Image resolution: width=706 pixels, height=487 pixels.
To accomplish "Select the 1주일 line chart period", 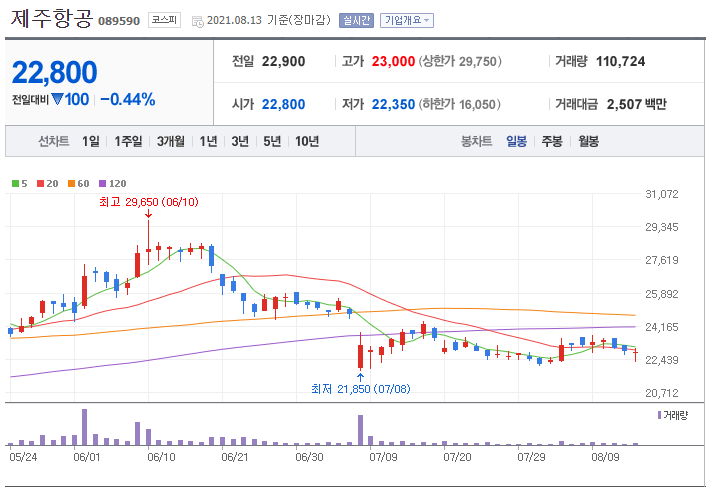I will pyautogui.click(x=128, y=141).
